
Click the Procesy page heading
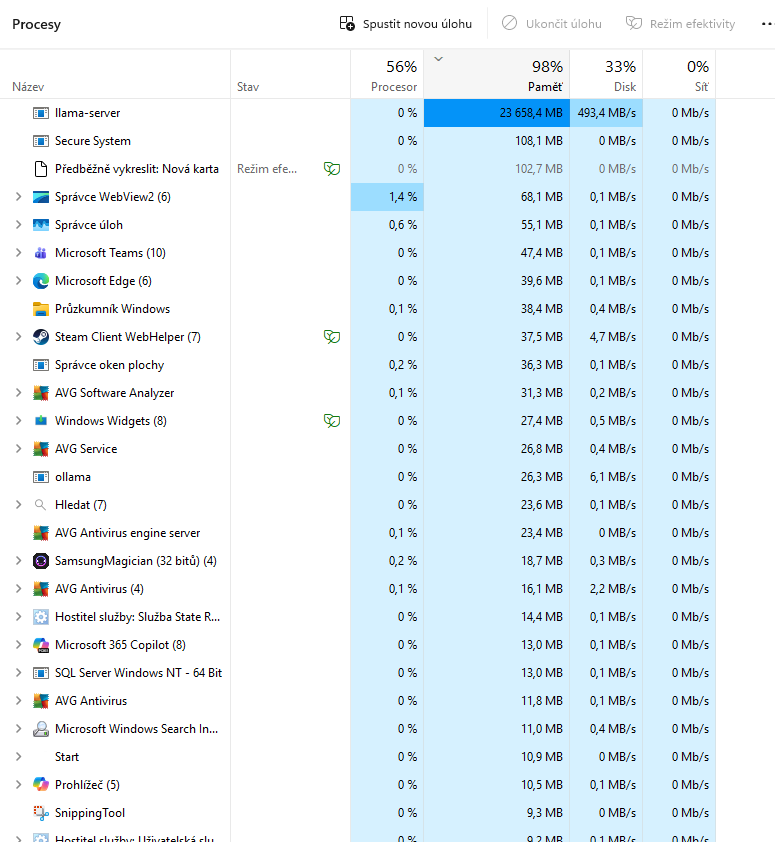pos(37,24)
